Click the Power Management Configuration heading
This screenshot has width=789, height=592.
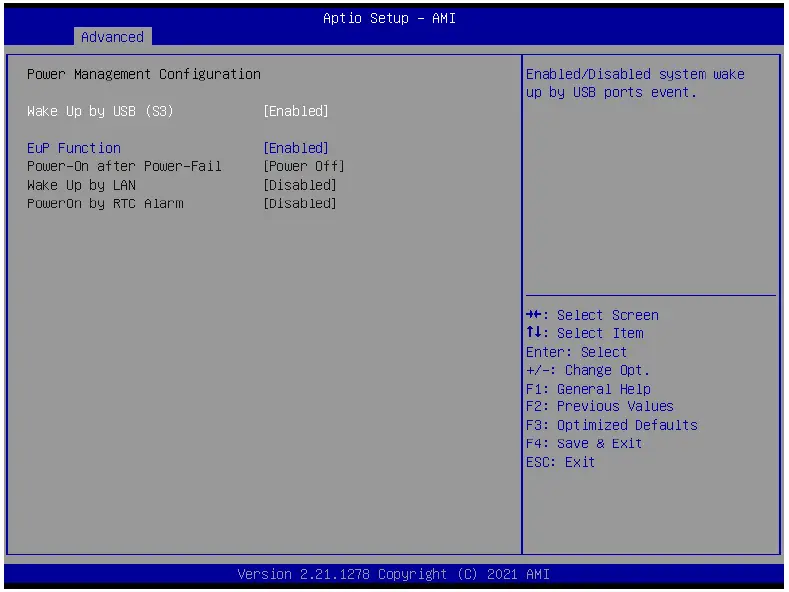(x=144, y=75)
